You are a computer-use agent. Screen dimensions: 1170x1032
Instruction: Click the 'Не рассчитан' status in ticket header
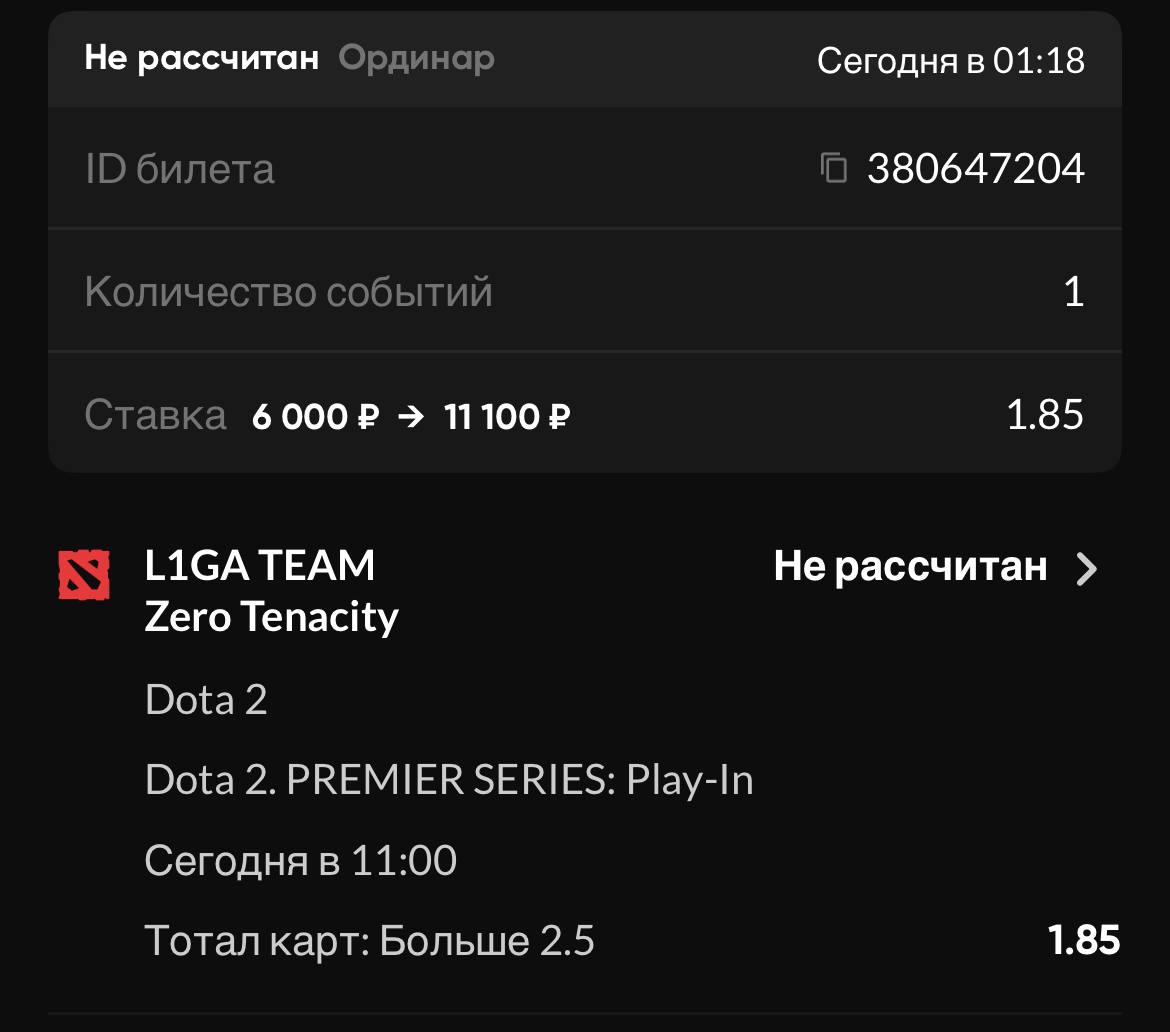(x=201, y=58)
